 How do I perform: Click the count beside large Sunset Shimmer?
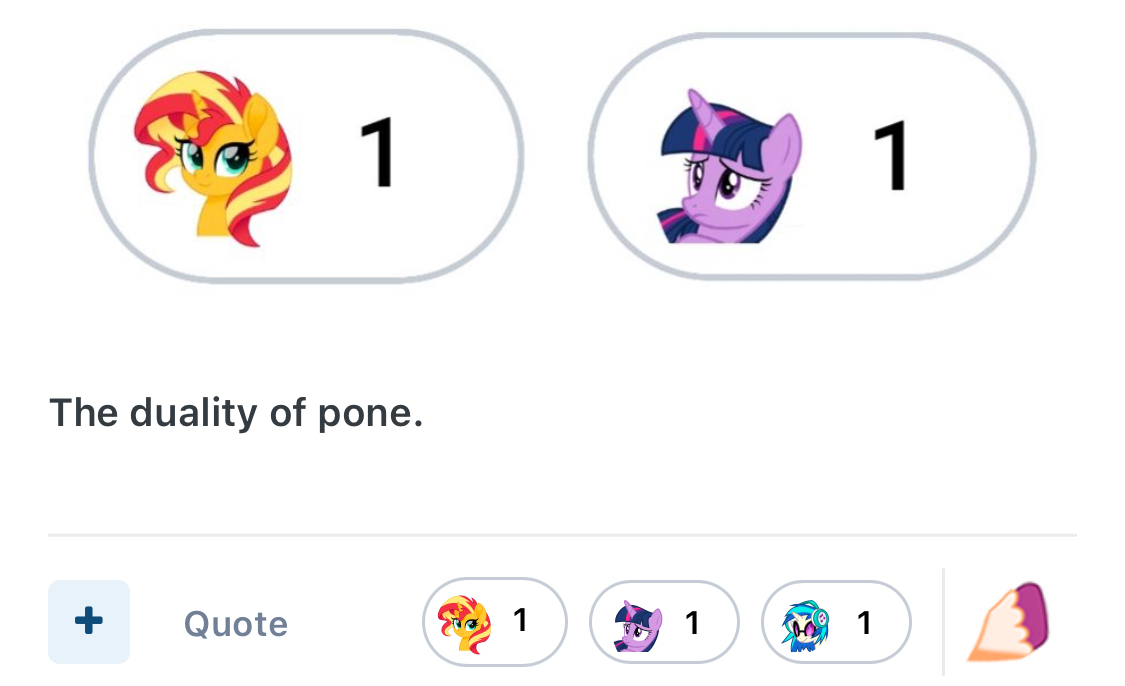click(x=377, y=153)
